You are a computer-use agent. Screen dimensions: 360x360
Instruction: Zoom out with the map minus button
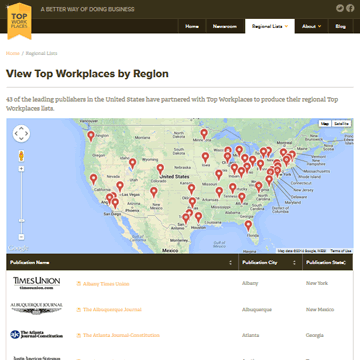pyautogui.click(x=21, y=237)
